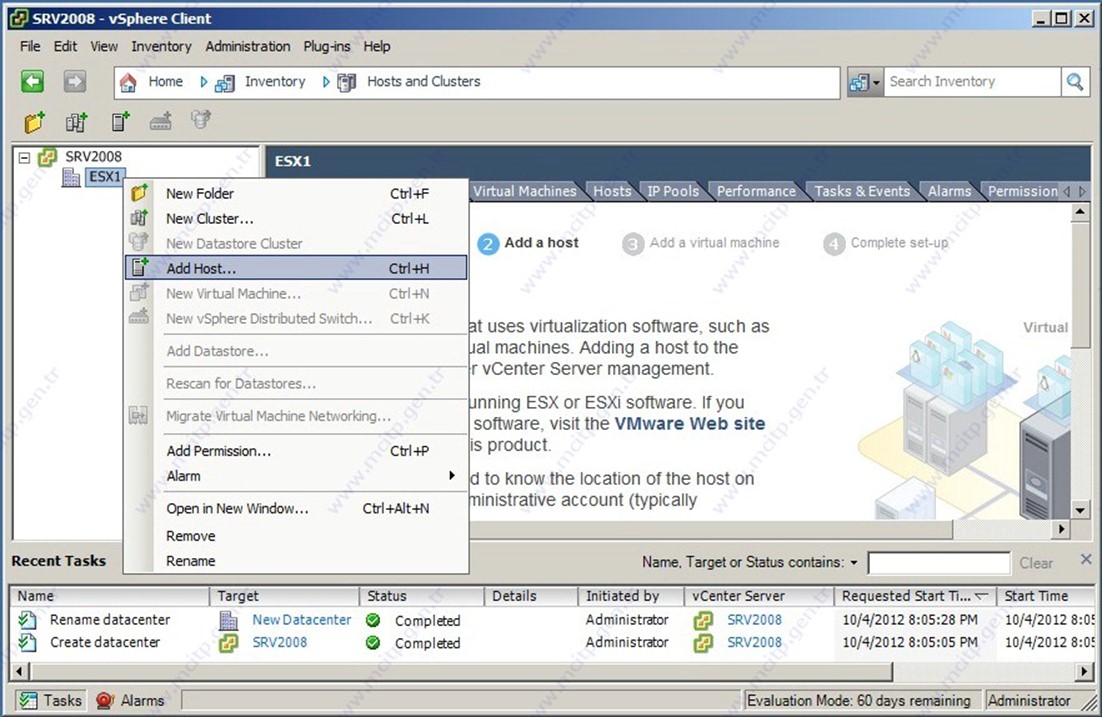Screen dimensions: 1102x717
Task: Click the New Cluster toolbar icon
Action: [x=77, y=122]
